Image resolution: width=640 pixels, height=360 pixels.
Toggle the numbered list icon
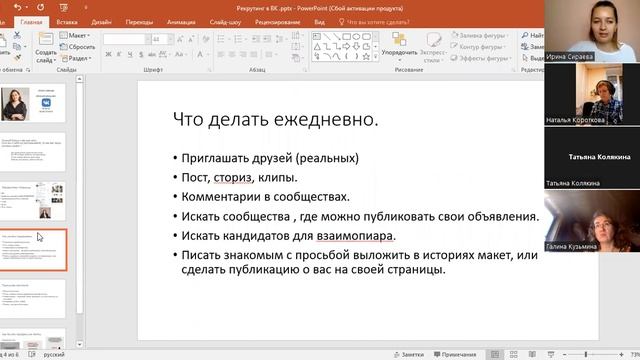238,40
